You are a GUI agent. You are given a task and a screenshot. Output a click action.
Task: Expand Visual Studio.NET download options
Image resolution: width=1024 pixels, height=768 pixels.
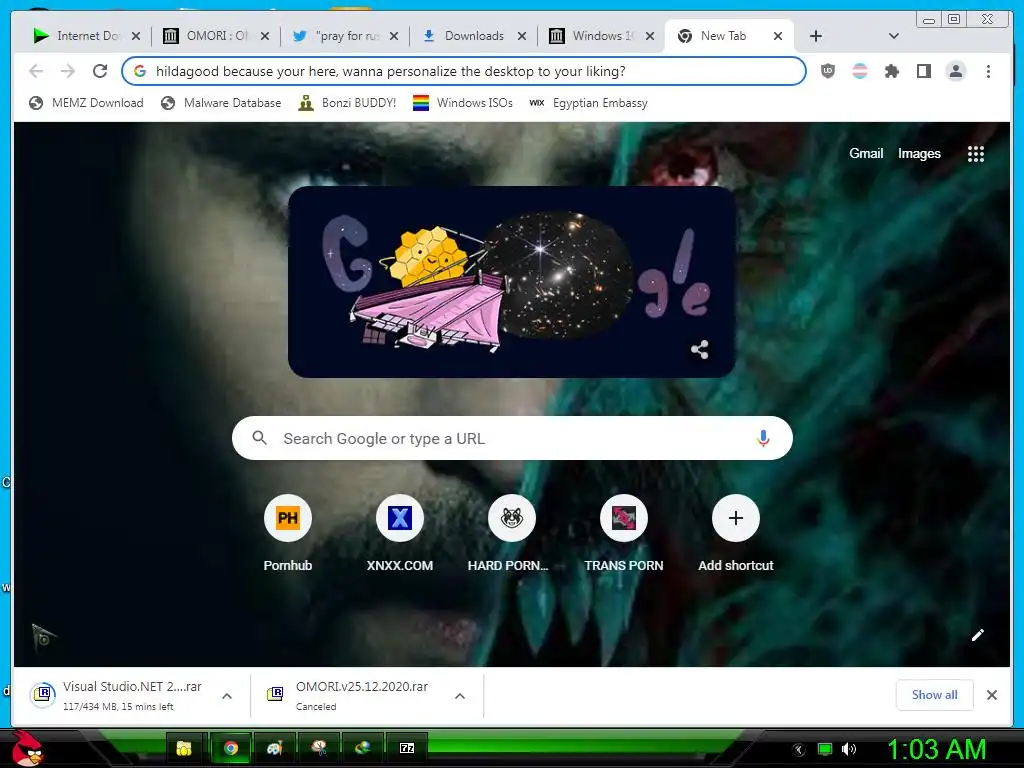point(227,696)
